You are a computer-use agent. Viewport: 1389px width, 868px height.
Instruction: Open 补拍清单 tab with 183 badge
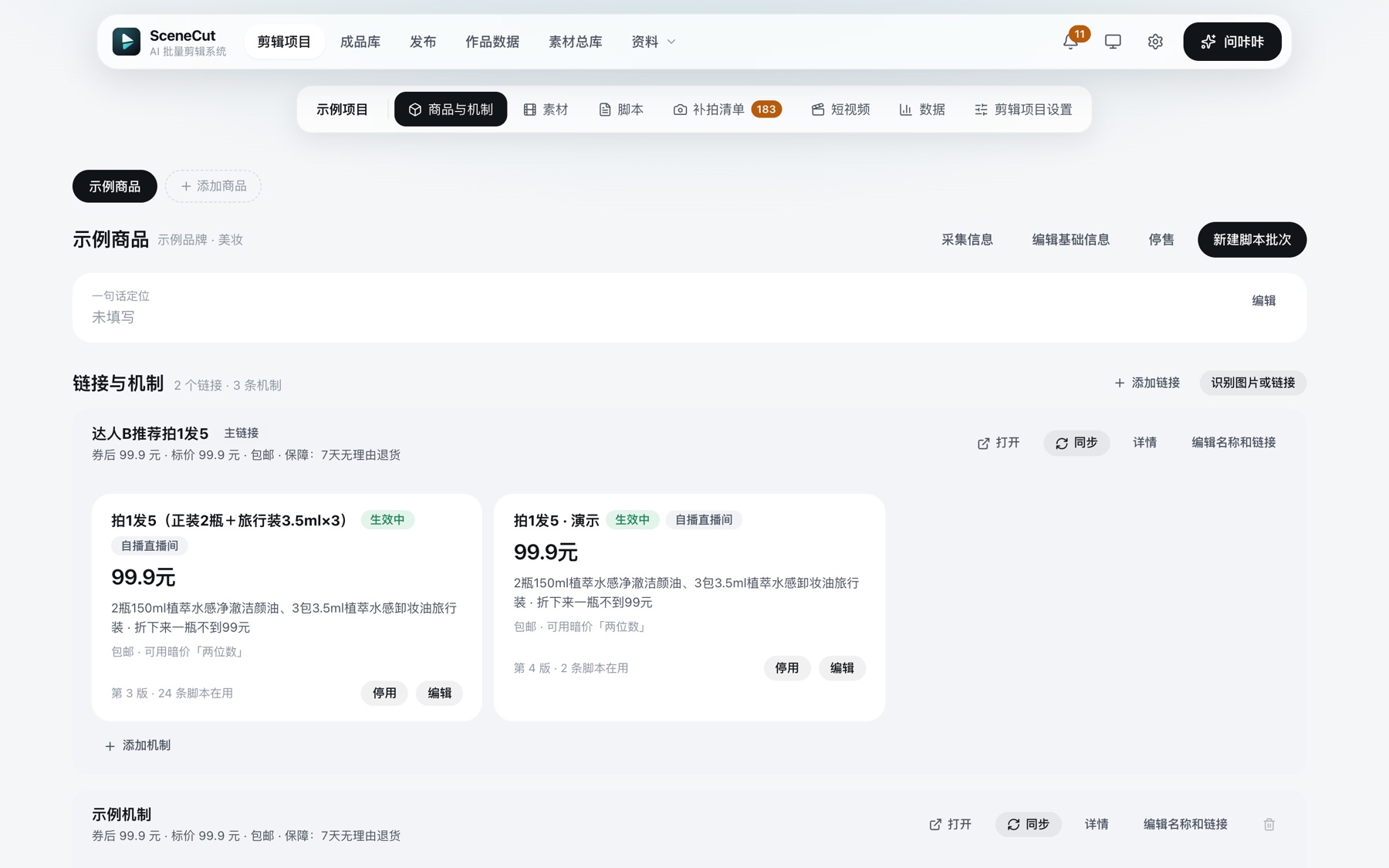tap(727, 110)
